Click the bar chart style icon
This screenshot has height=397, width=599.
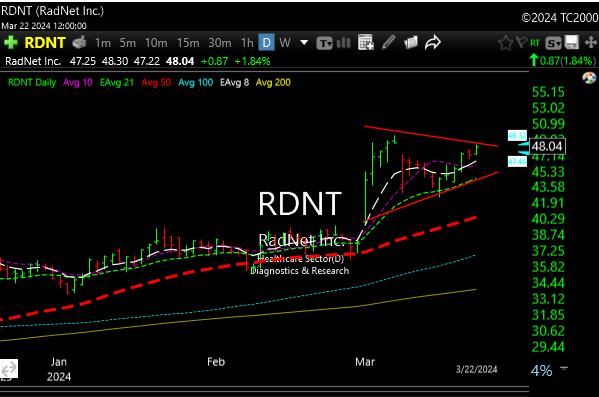pyautogui.click(x=344, y=43)
